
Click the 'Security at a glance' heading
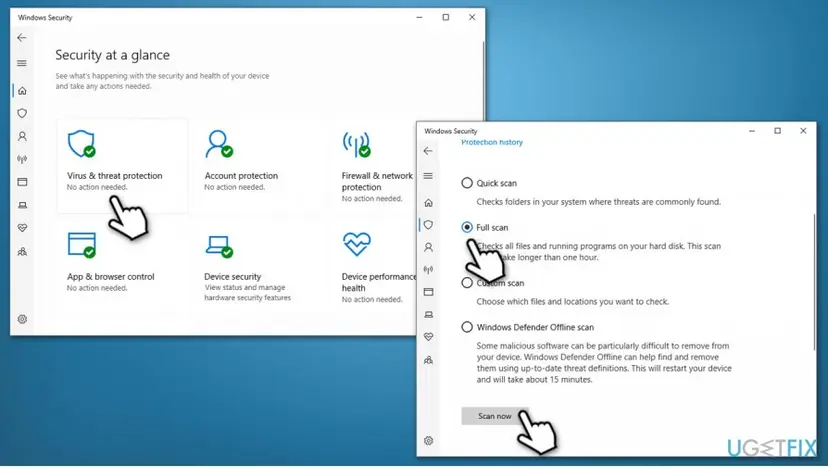pos(112,55)
